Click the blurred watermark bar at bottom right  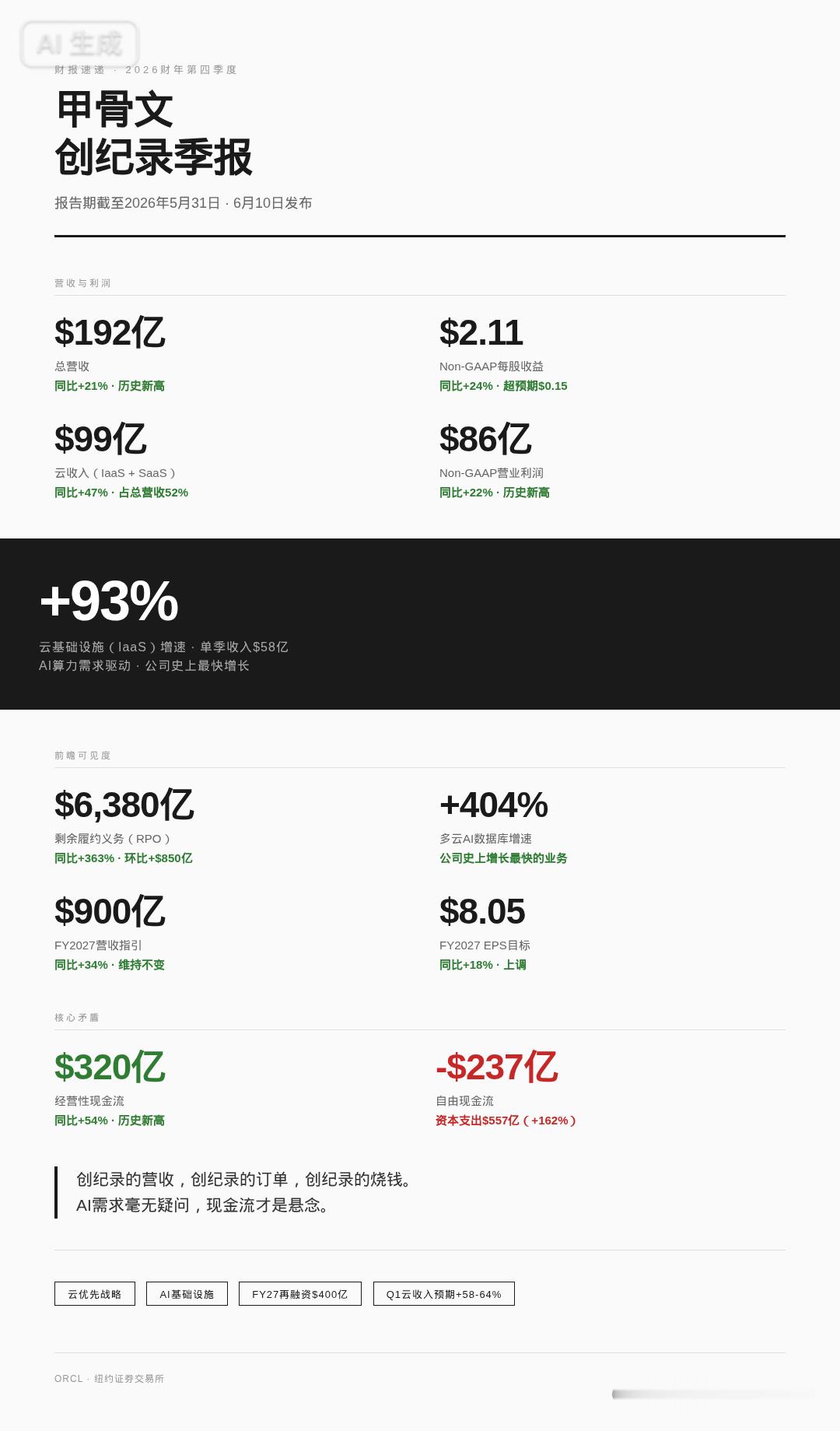(712, 1394)
